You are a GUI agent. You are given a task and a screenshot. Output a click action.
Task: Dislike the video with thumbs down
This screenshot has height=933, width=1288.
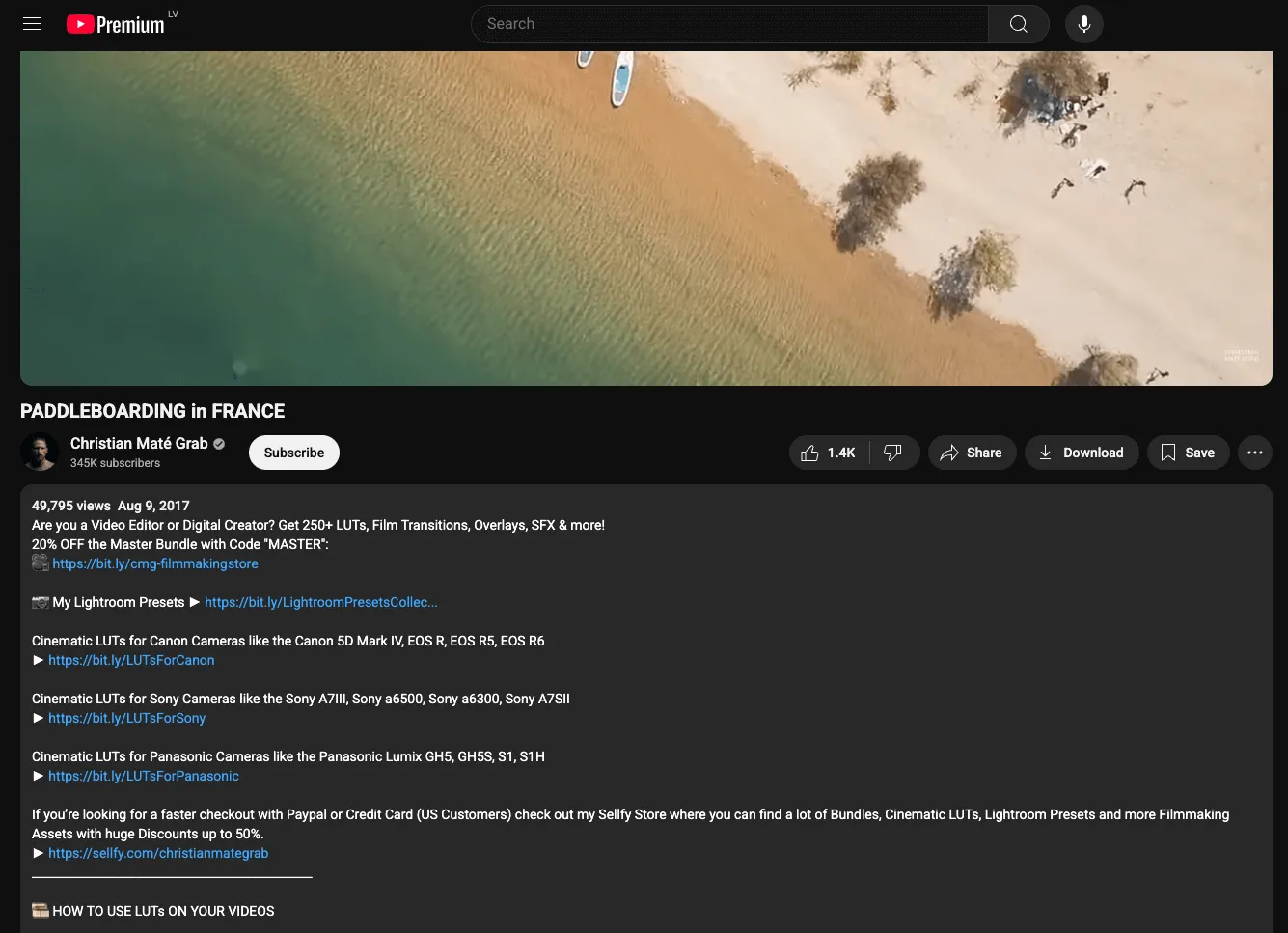893,453
